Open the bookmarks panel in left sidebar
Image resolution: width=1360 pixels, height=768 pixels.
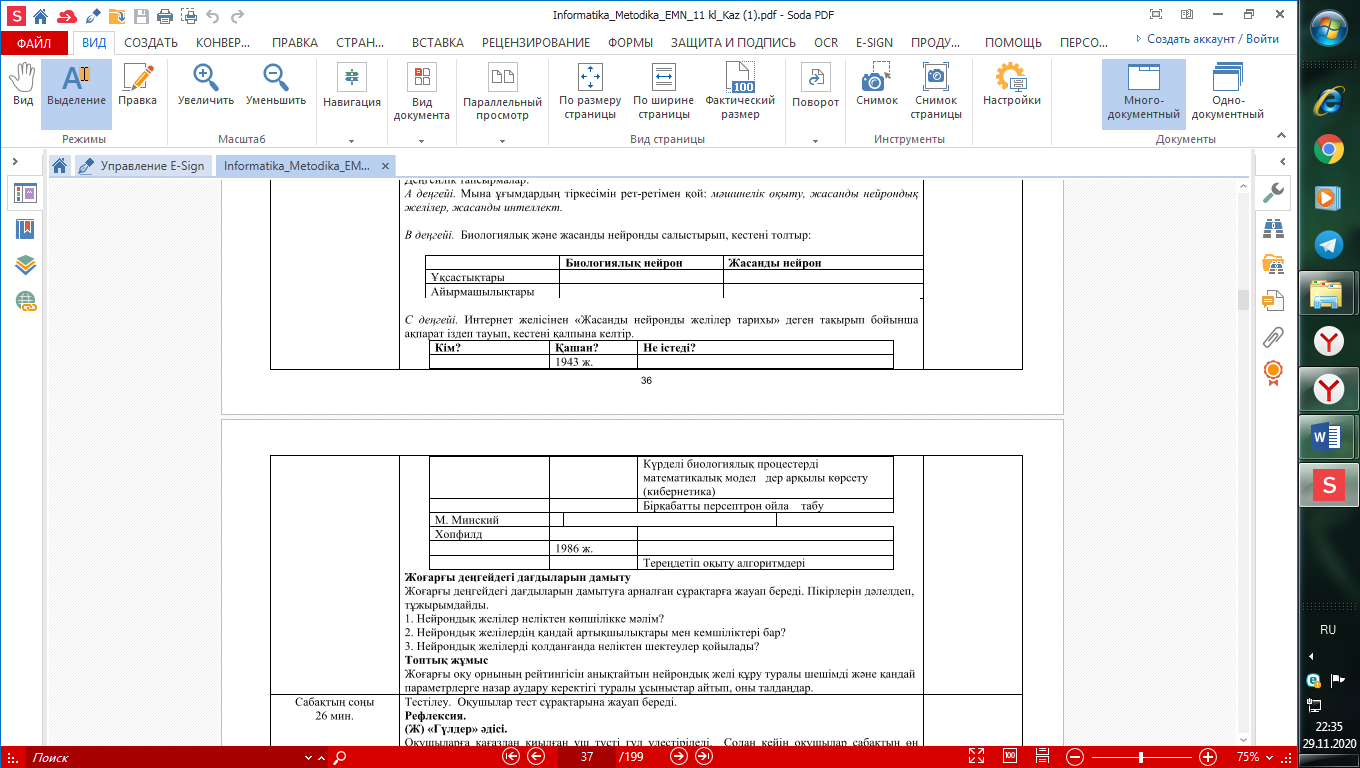[25, 229]
